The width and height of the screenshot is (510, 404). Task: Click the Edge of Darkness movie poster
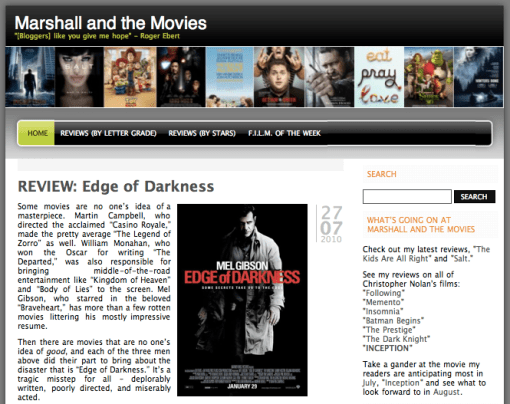coord(242,300)
